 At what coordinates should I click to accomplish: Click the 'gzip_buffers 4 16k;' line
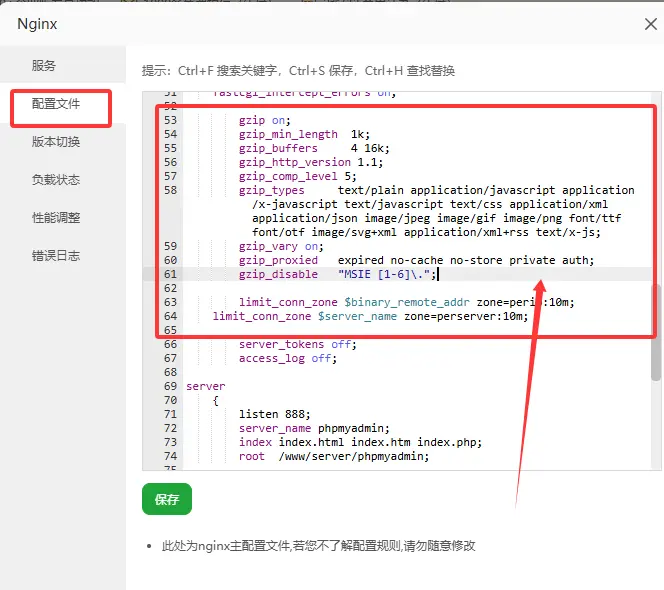click(314, 148)
